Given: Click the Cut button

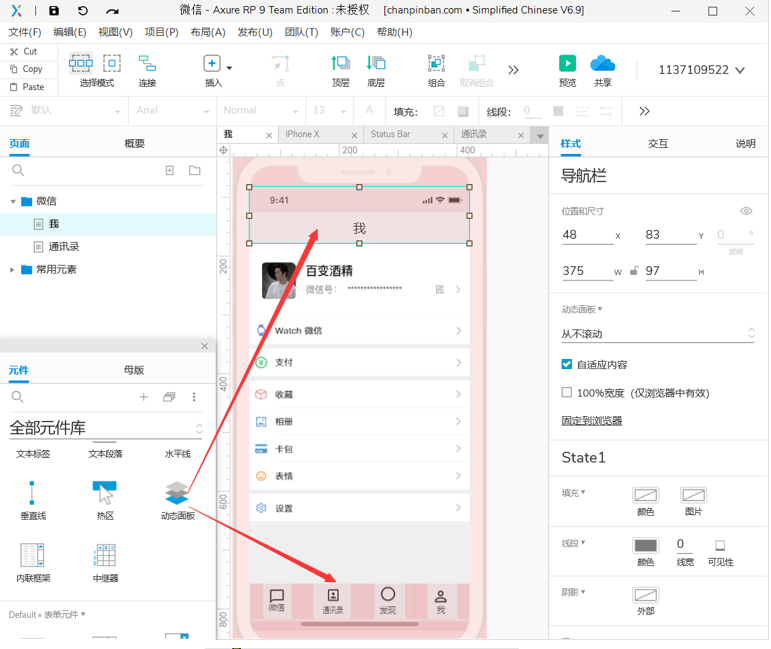Looking at the screenshot, I should point(24,52).
